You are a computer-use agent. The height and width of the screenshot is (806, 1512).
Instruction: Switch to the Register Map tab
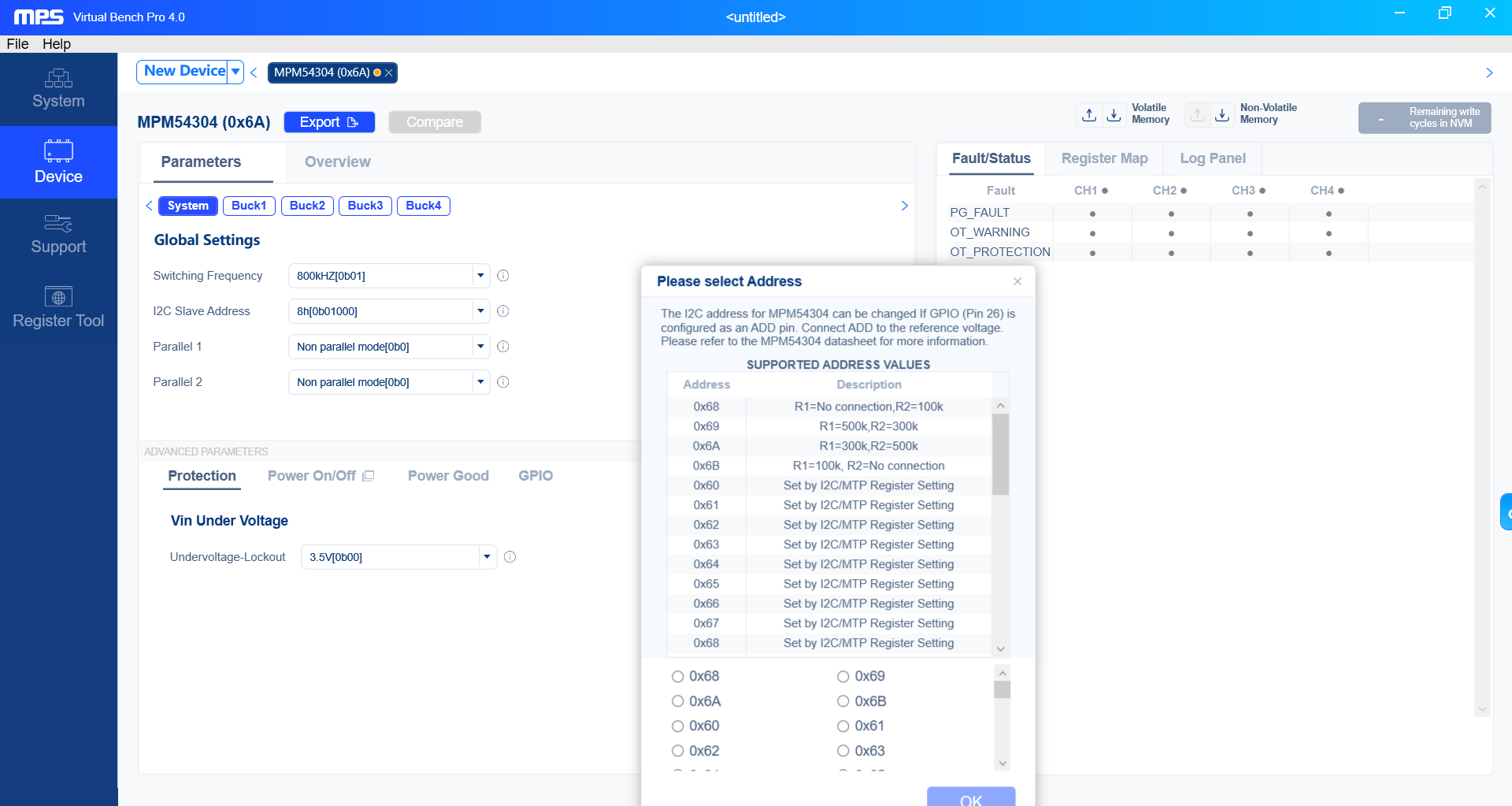pos(1104,158)
